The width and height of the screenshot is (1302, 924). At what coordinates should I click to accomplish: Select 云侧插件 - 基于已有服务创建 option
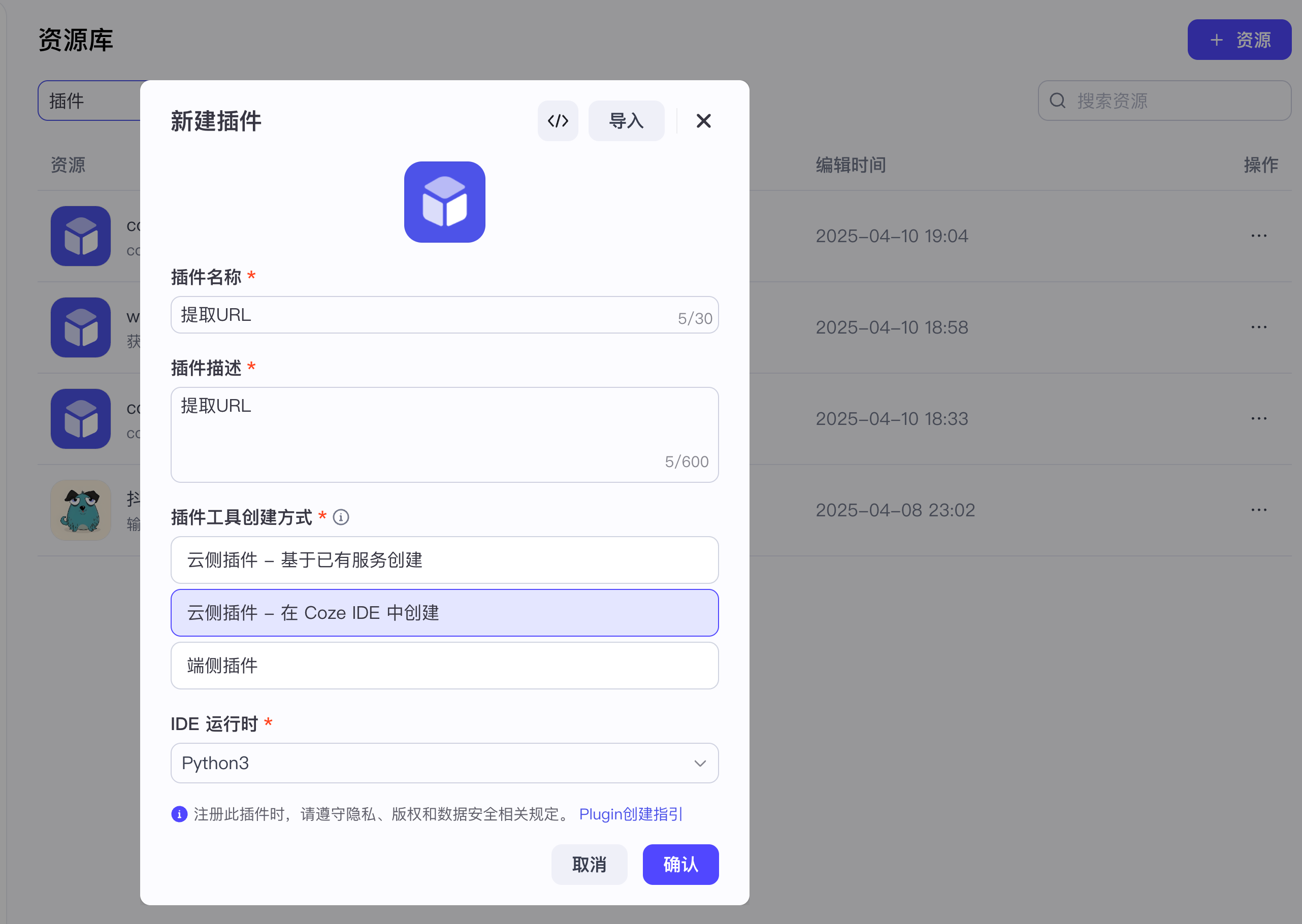[444, 560]
